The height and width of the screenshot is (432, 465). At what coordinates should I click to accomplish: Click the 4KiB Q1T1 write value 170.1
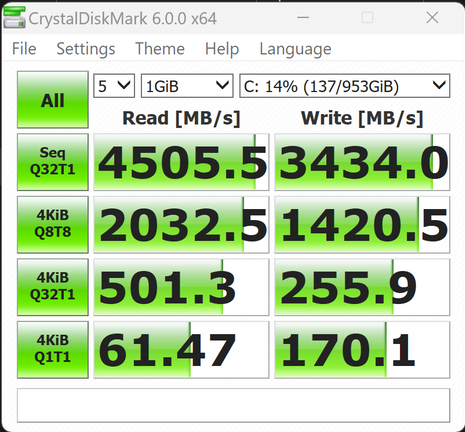(362, 350)
